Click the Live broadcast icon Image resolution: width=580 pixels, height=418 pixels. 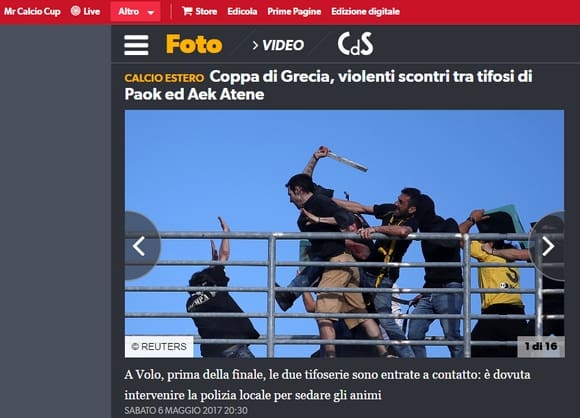pyautogui.click(x=75, y=11)
